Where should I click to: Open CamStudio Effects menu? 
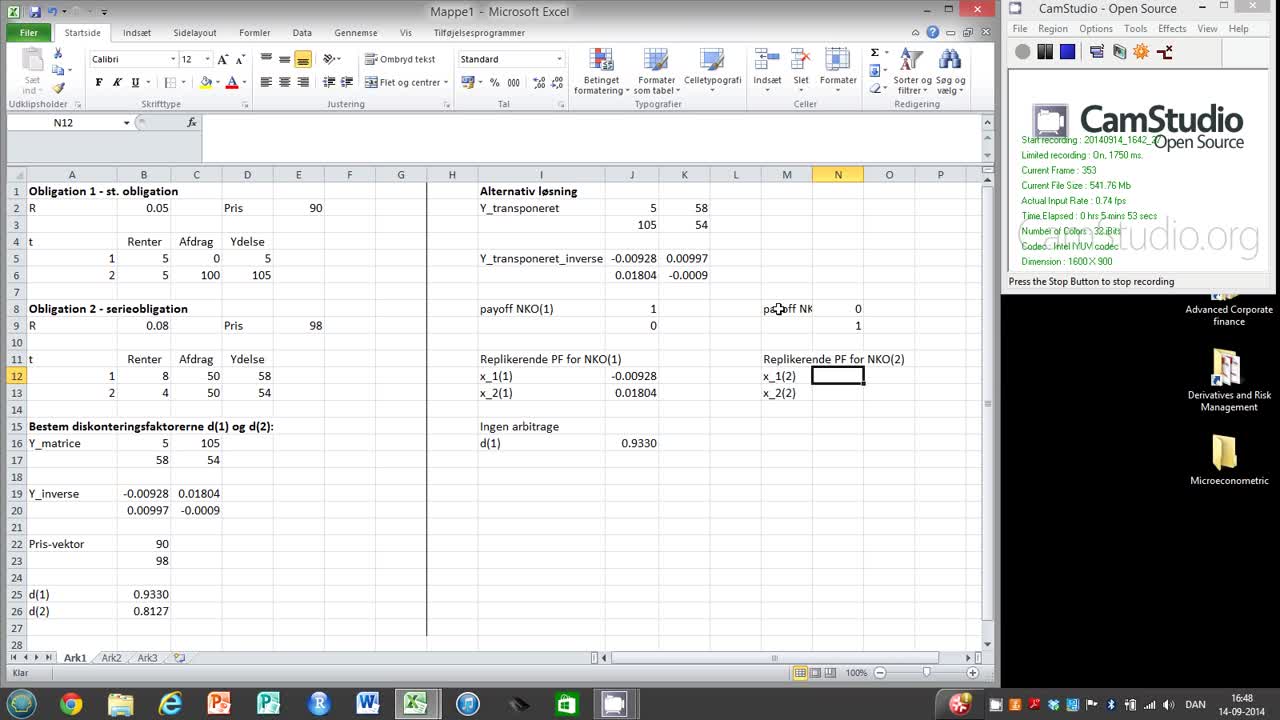tap(1171, 29)
